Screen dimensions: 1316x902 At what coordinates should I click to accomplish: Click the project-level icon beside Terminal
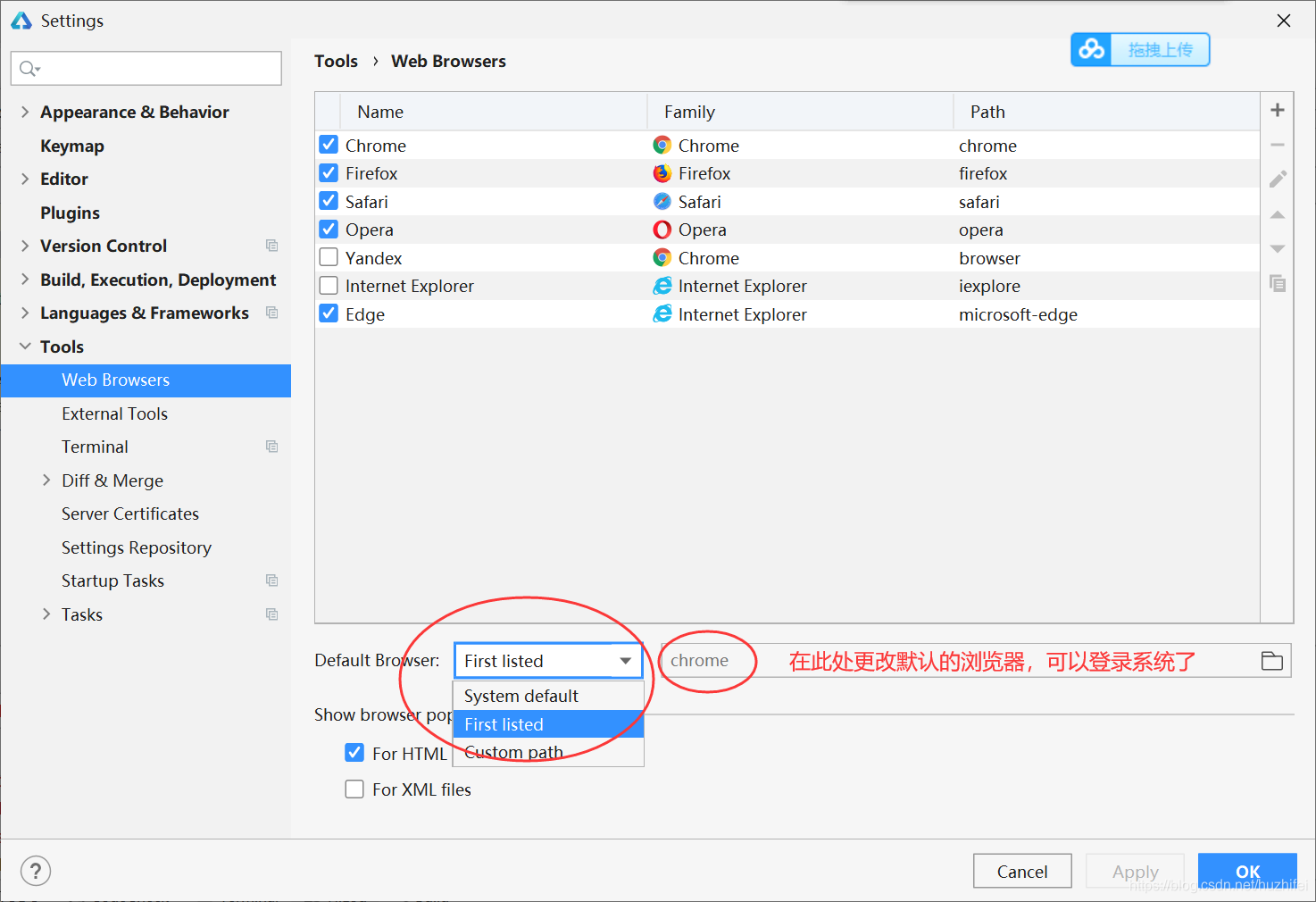[x=272, y=447]
